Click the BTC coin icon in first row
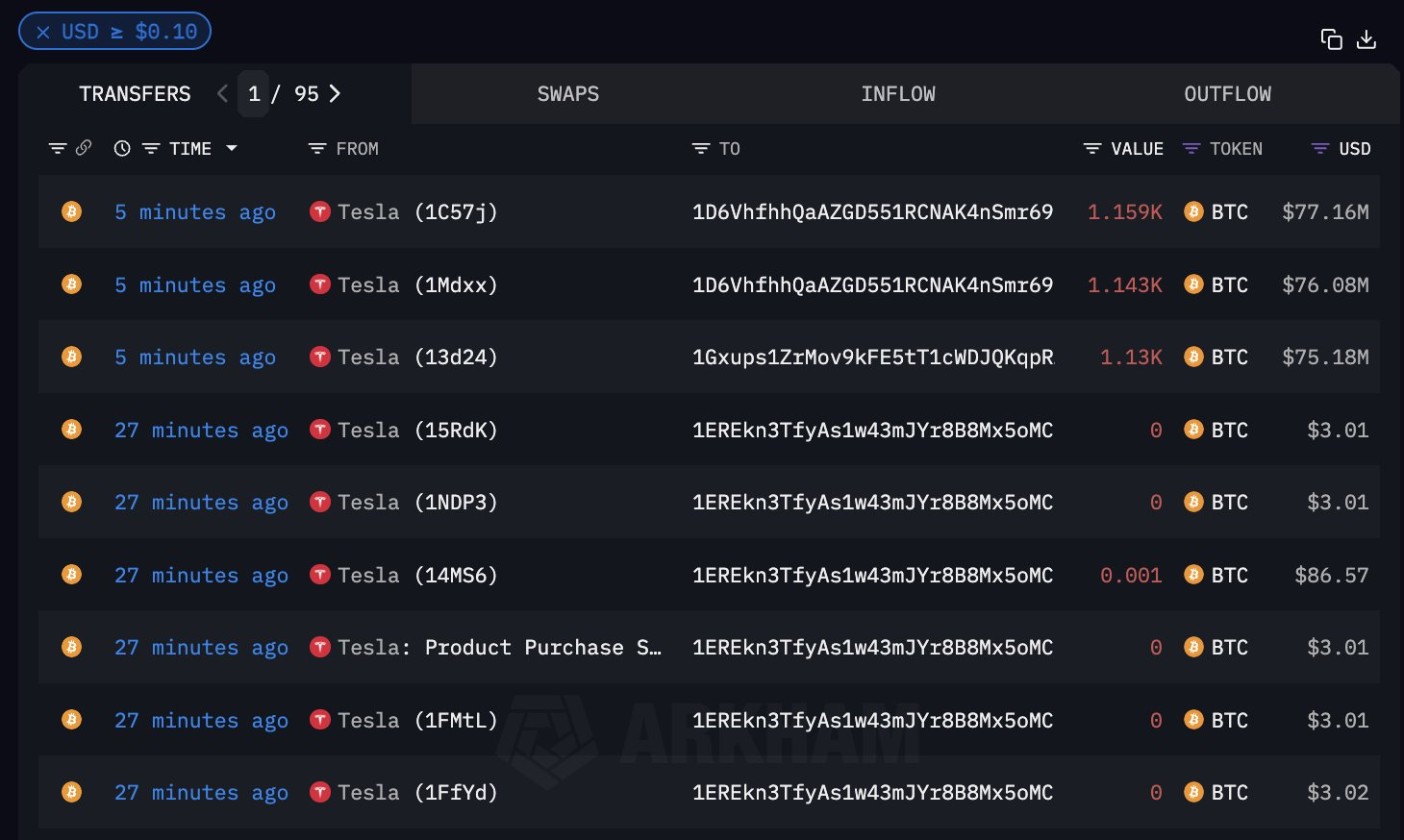 point(71,211)
